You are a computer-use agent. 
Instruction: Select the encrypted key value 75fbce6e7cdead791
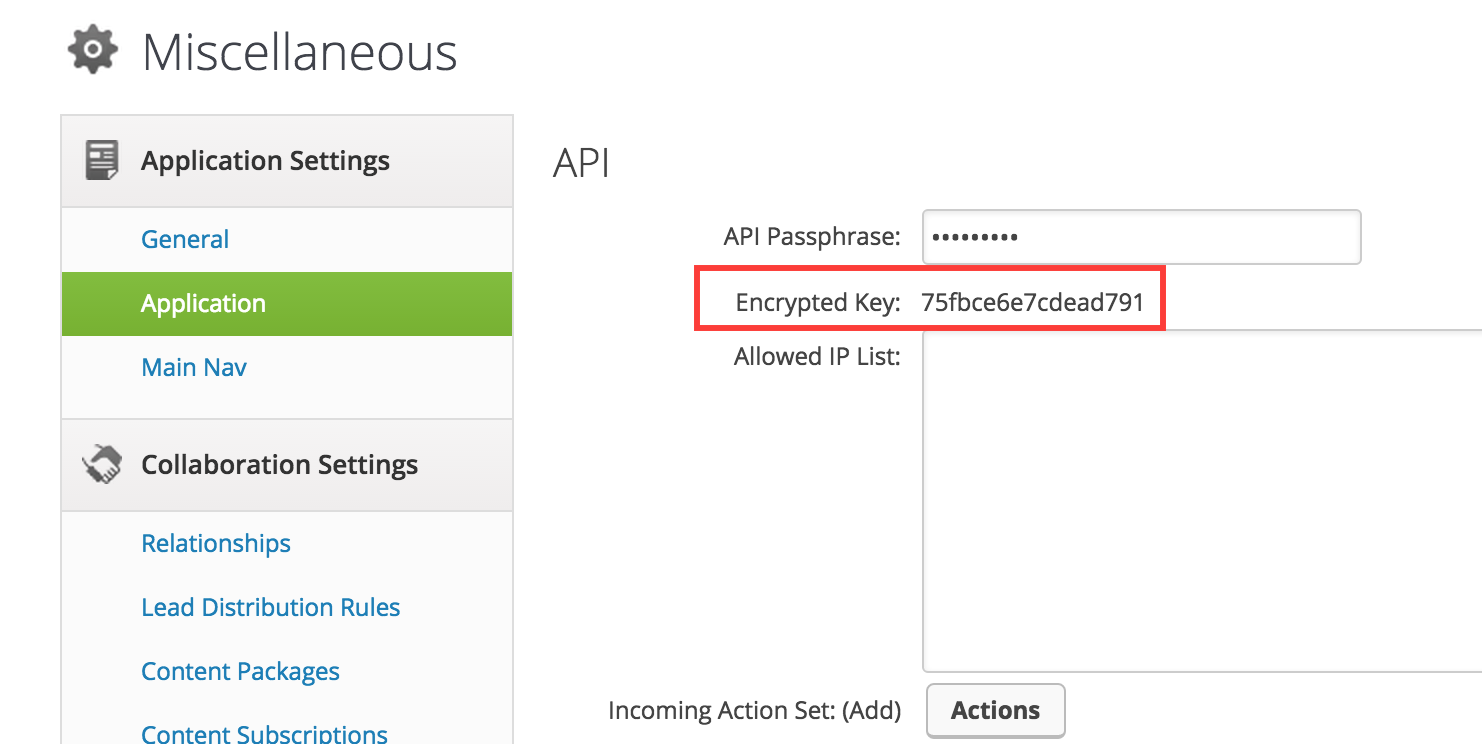click(x=1033, y=302)
